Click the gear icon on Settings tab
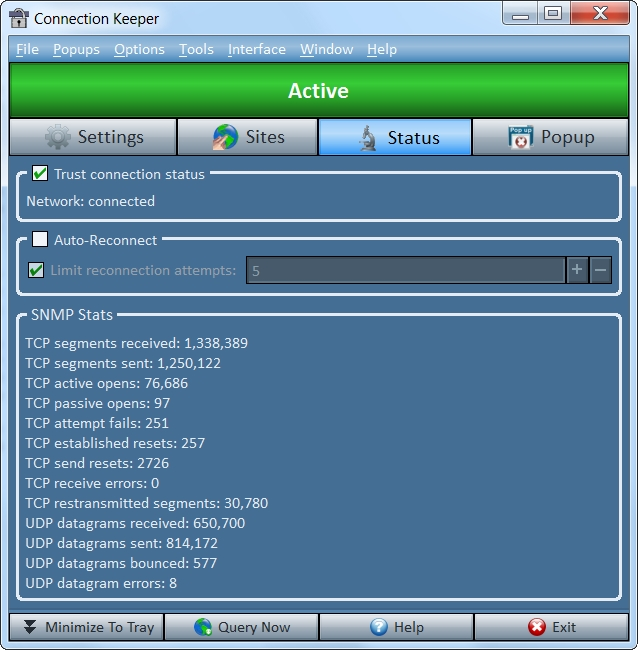 coord(58,137)
